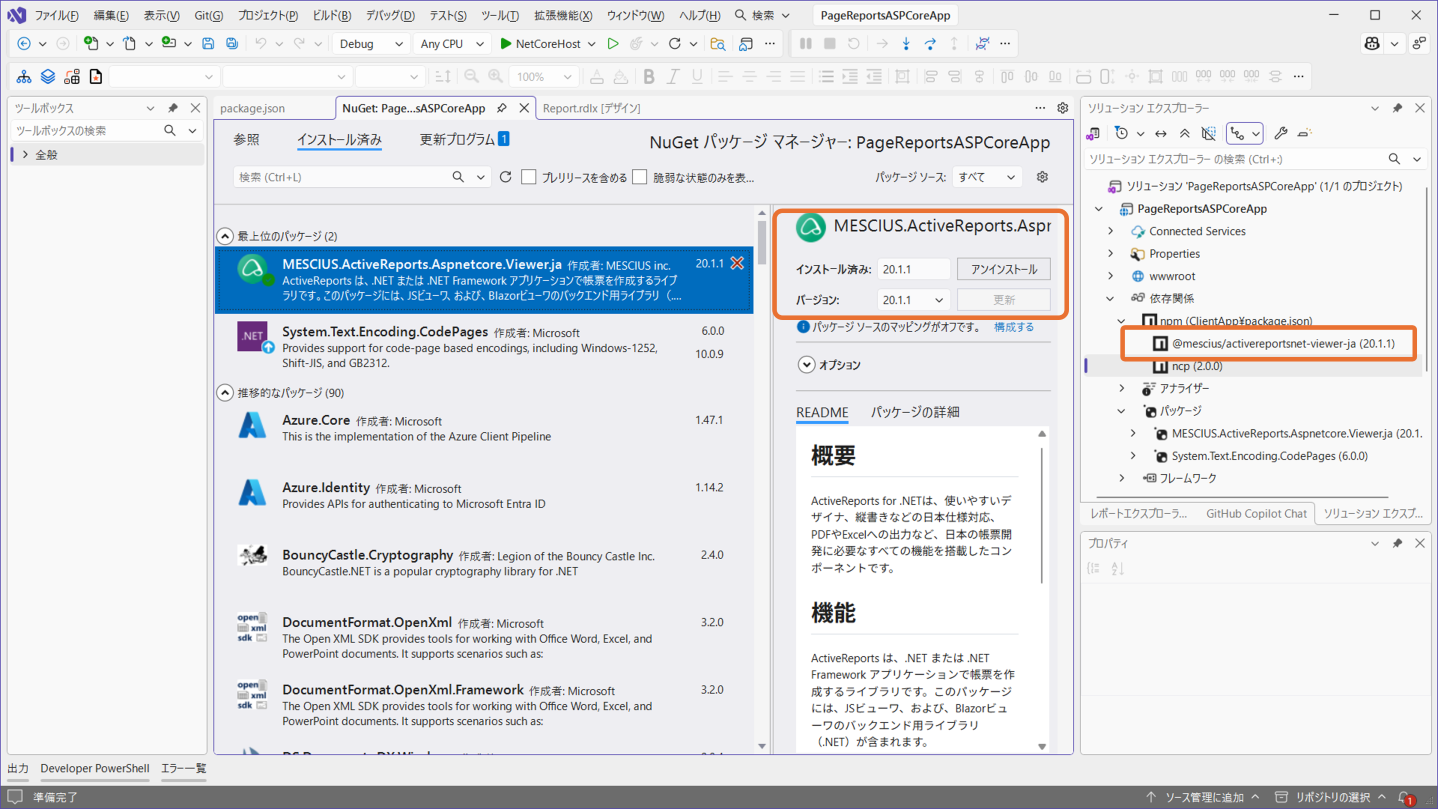The height and width of the screenshot is (809, 1438).
Task: Expand the wwwroot folder node
Action: [x=1111, y=276]
